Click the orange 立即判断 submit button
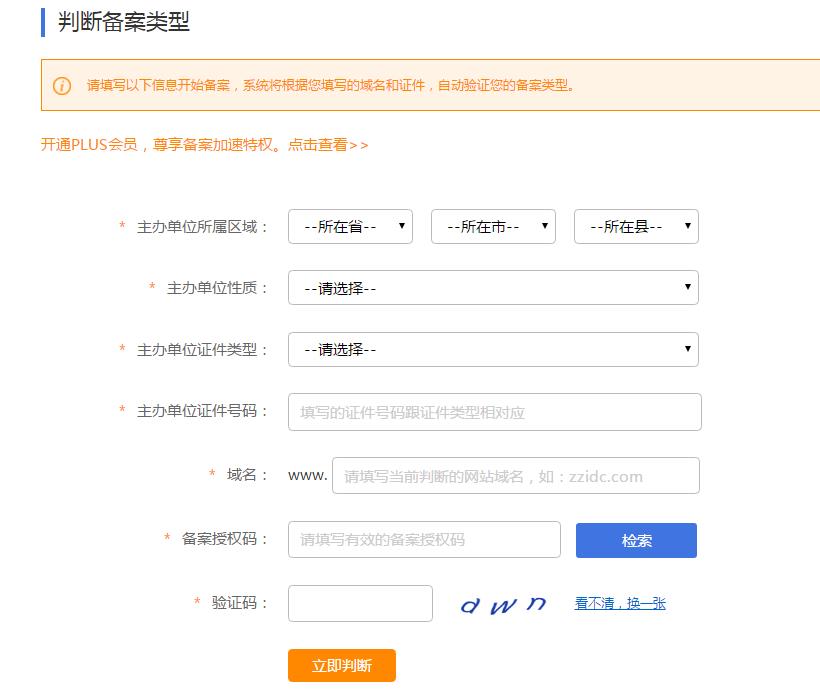Screen dimensions: 820x700 click(x=341, y=665)
